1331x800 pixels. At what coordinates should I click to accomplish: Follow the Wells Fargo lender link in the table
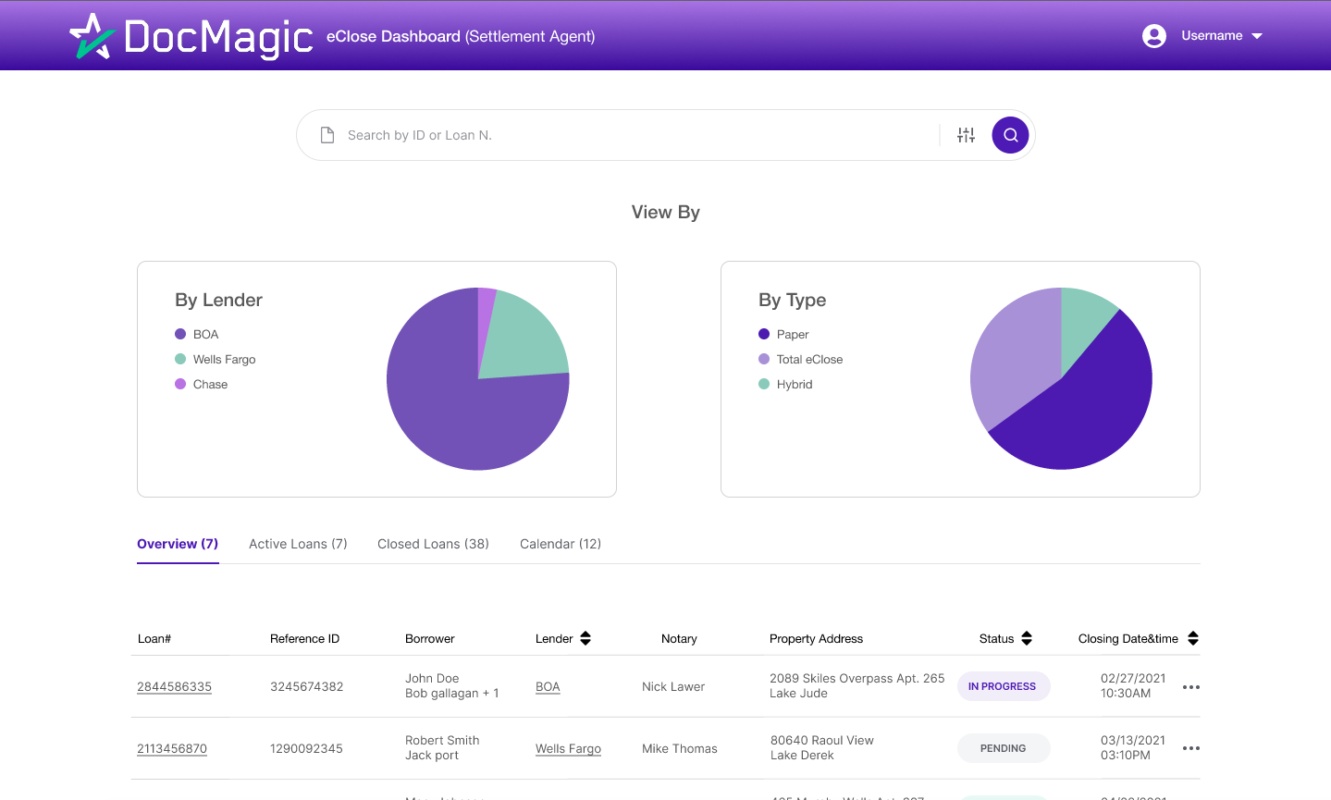pos(568,748)
